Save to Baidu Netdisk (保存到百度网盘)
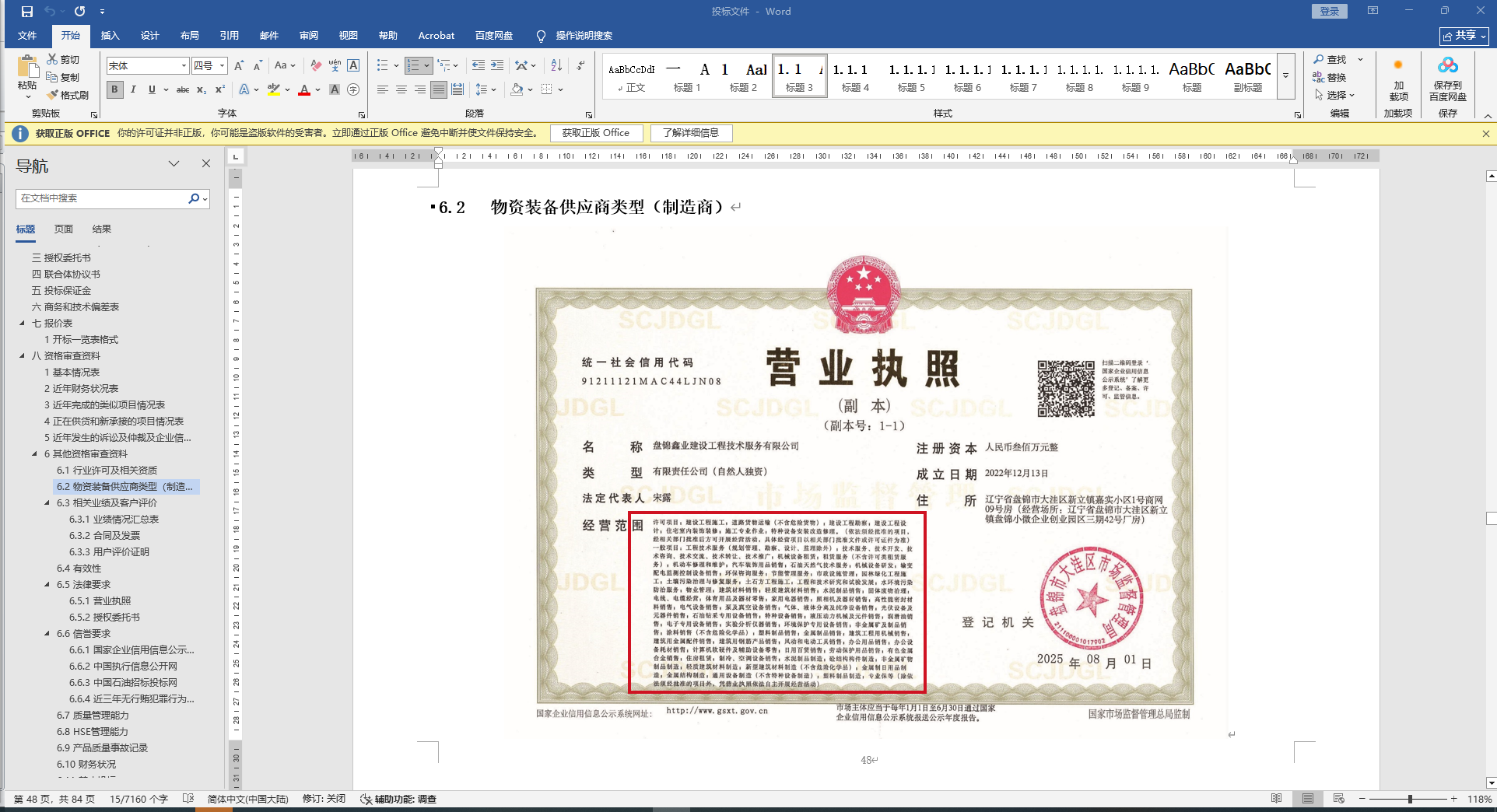The width and height of the screenshot is (1497, 812). click(1447, 79)
